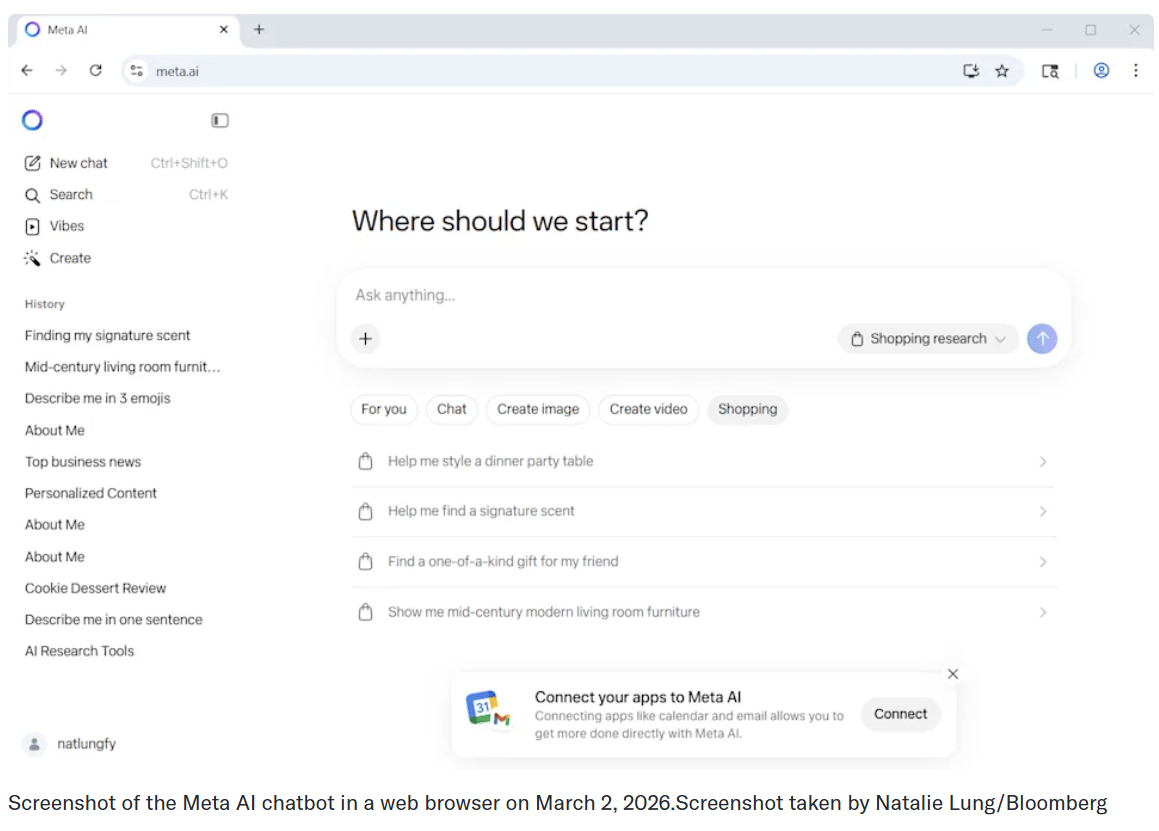Click the install app icon in the address bar

(971, 71)
